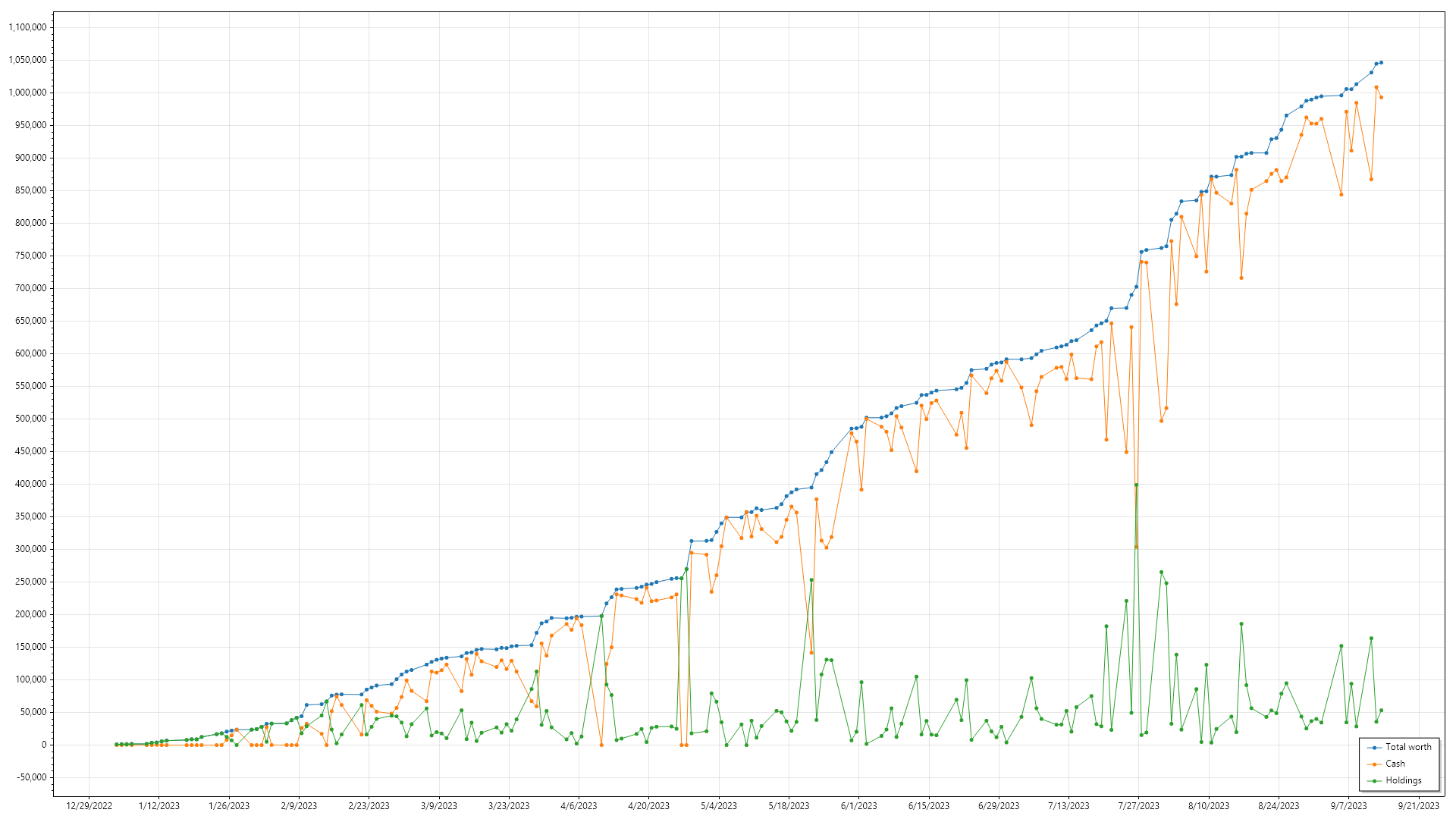Click the 550,000 y-axis label

pyautogui.click(x=31, y=386)
